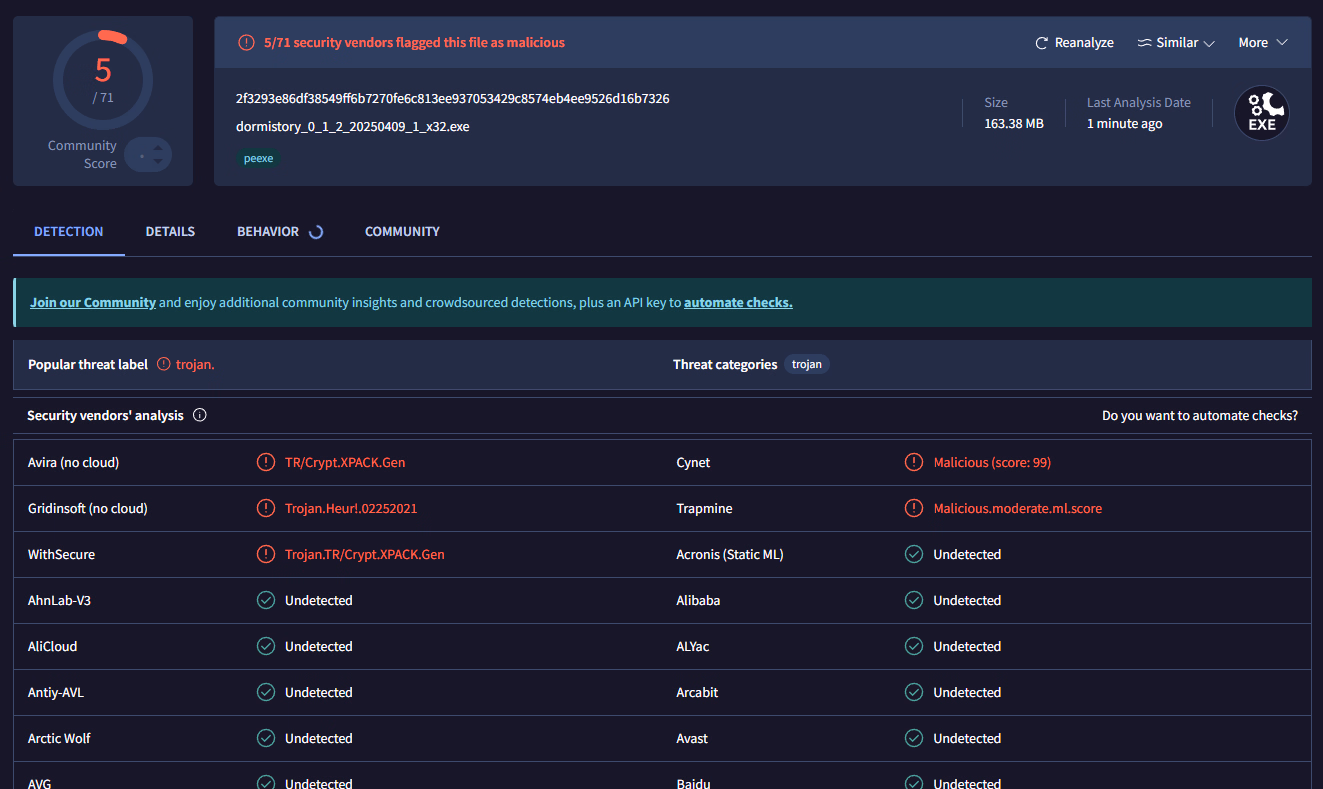
Task: Open the More dropdown menu
Action: pyautogui.click(x=1262, y=43)
